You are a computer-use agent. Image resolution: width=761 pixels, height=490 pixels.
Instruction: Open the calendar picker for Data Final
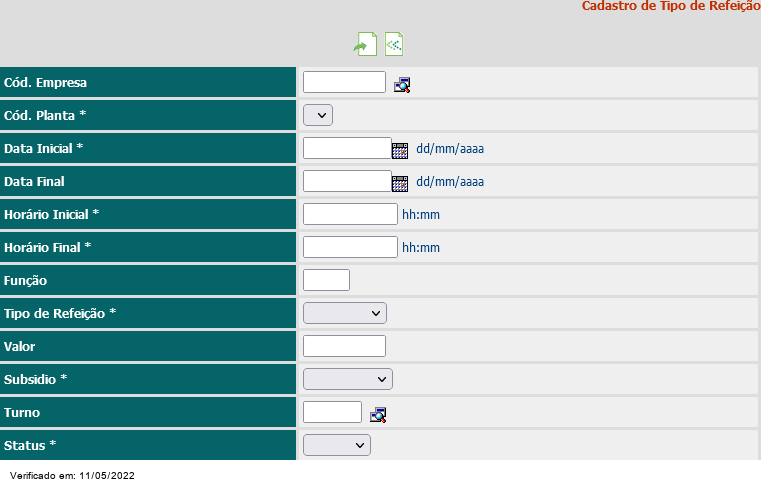pos(400,183)
